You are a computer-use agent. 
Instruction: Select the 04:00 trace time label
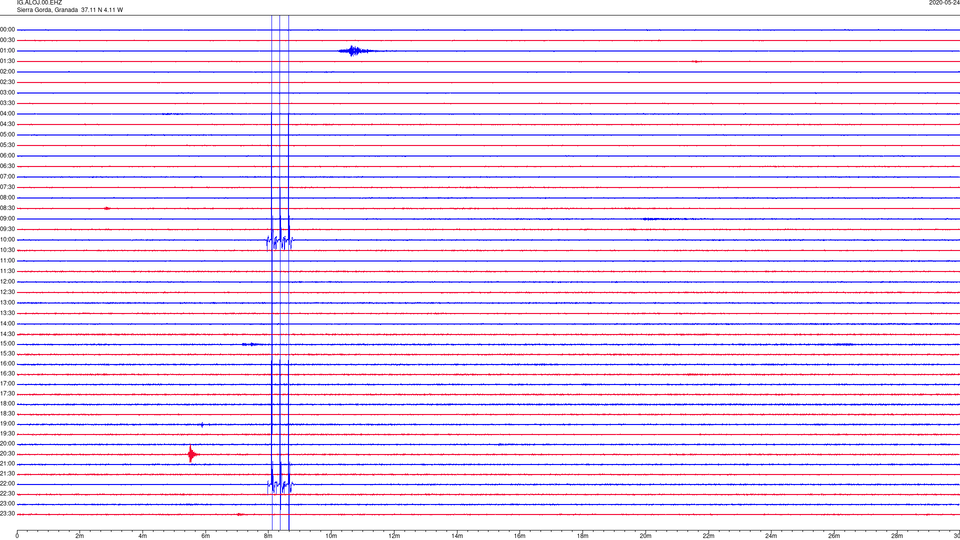click(8, 114)
